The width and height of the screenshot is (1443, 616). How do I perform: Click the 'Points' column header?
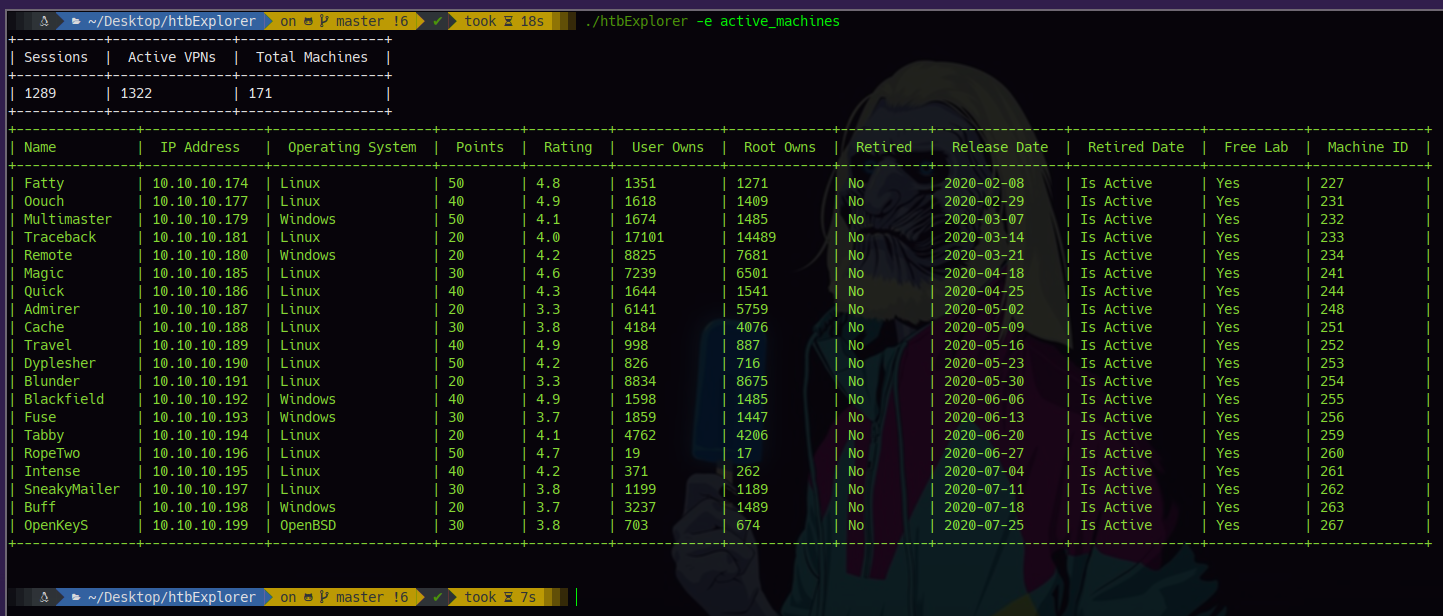pos(480,147)
